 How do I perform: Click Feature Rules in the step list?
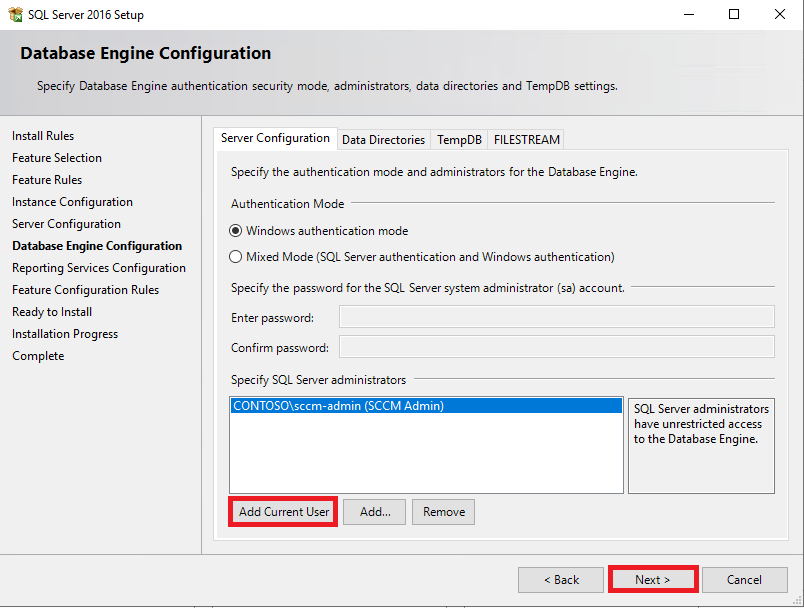point(47,180)
